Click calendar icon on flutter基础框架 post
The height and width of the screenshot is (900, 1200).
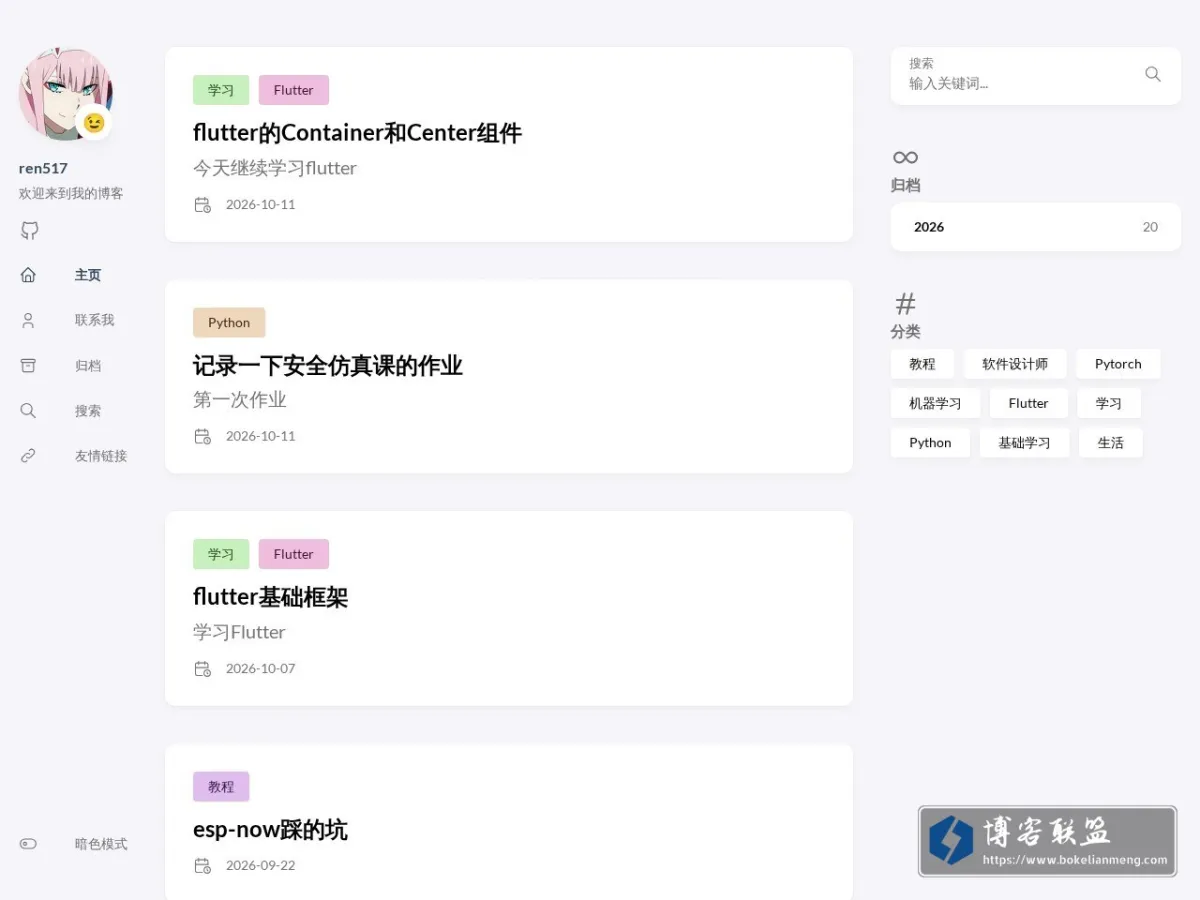202,668
